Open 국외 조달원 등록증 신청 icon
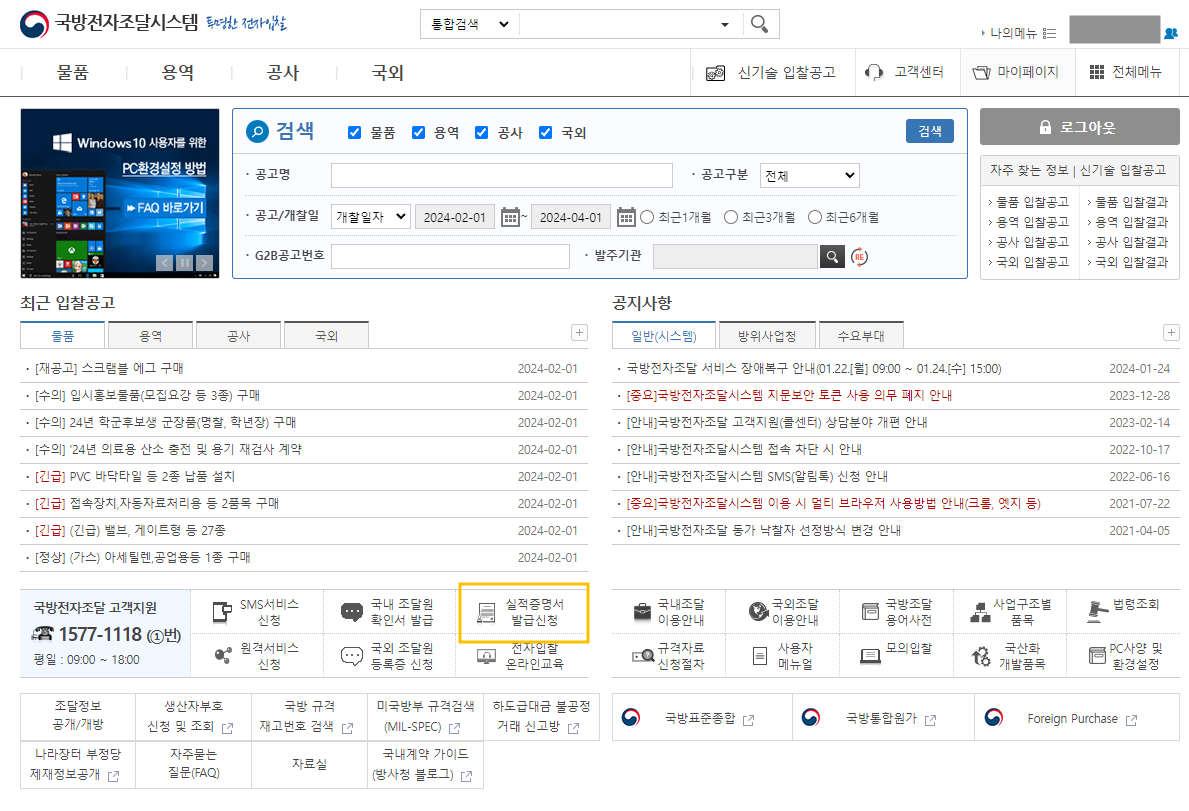This screenshot has height=811, width=1189. [x=352, y=656]
